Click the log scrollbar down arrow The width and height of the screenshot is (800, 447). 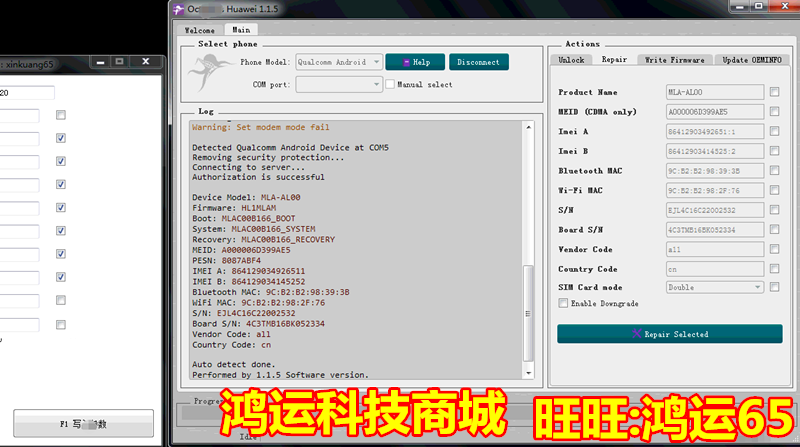[529, 373]
